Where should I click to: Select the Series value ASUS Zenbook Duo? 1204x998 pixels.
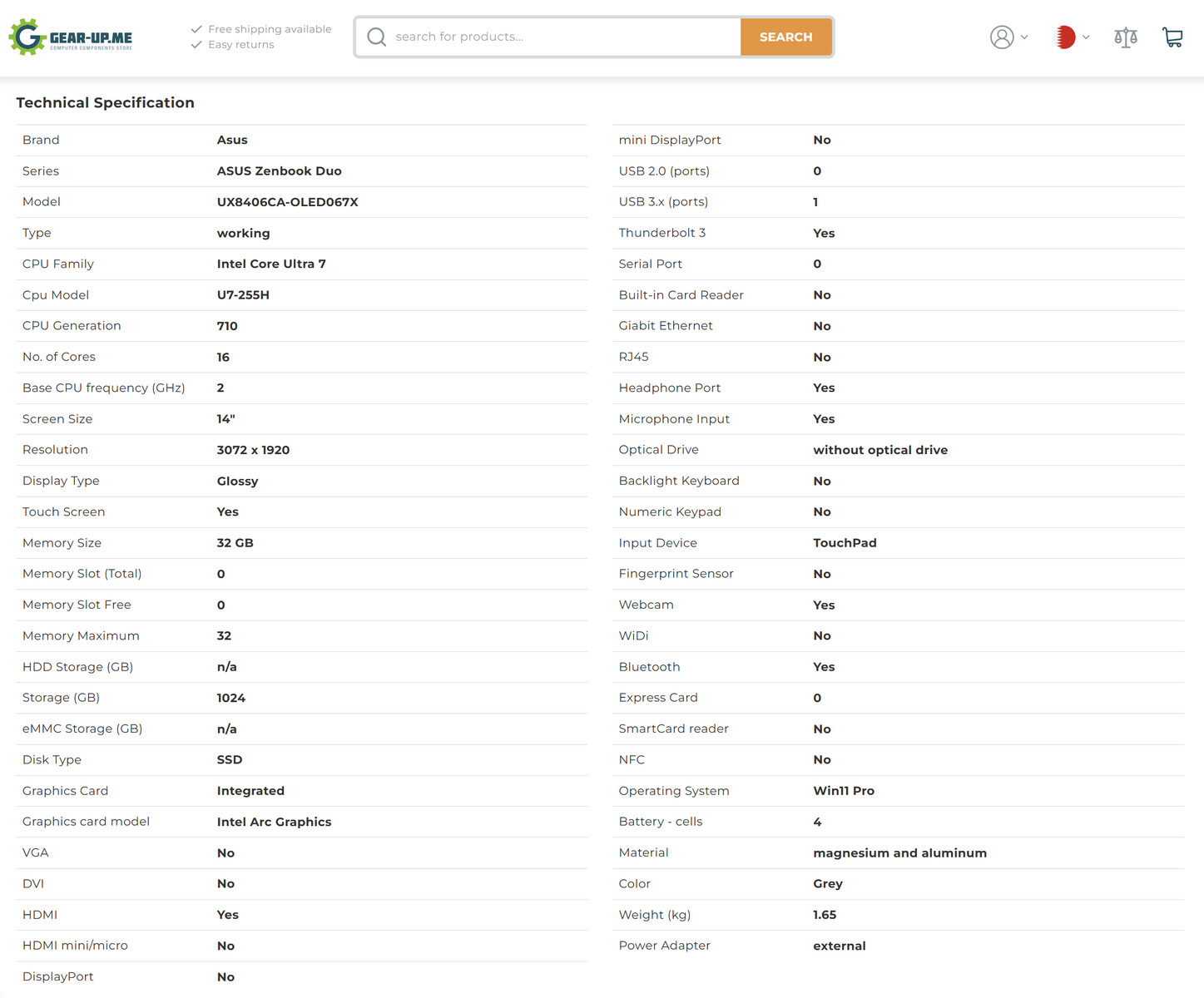pyautogui.click(x=279, y=170)
